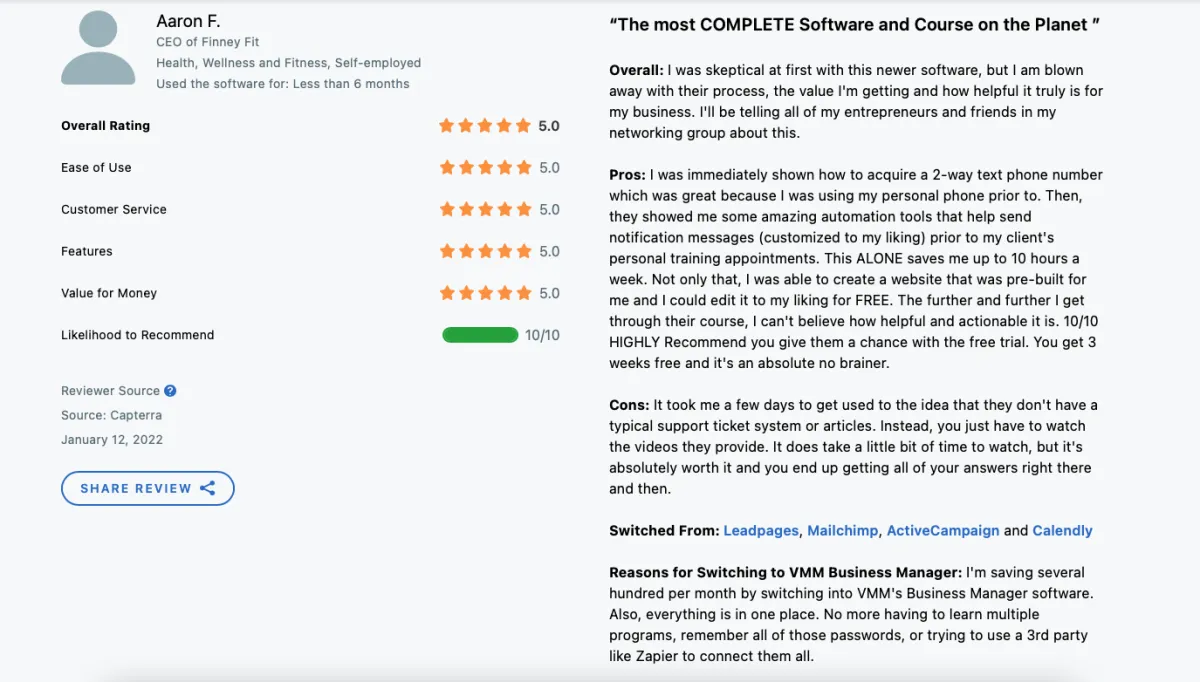Image resolution: width=1200 pixels, height=682 pixels.
Task: Click the SHARE REVIEW button
Action: coord(148,488)
